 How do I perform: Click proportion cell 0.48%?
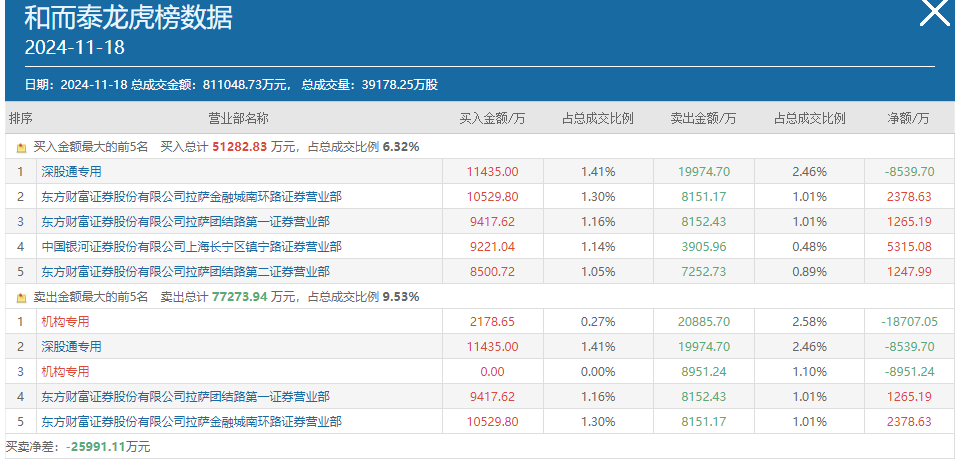click(x=809, y=247)
